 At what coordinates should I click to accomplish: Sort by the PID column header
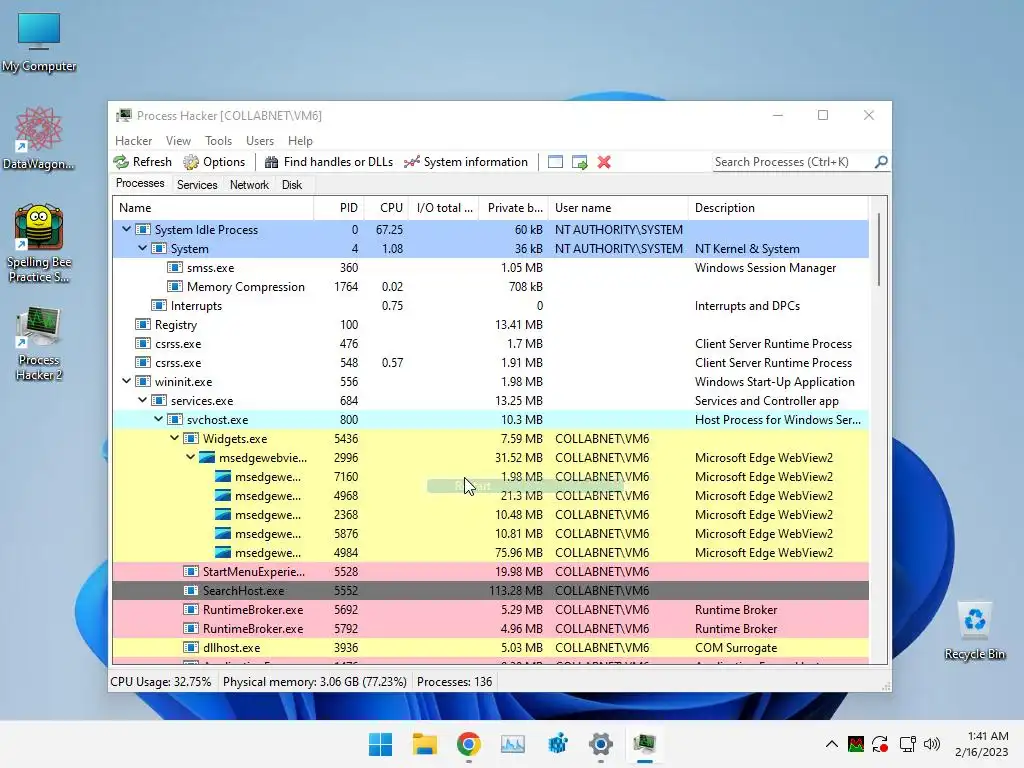click(339, 208)
